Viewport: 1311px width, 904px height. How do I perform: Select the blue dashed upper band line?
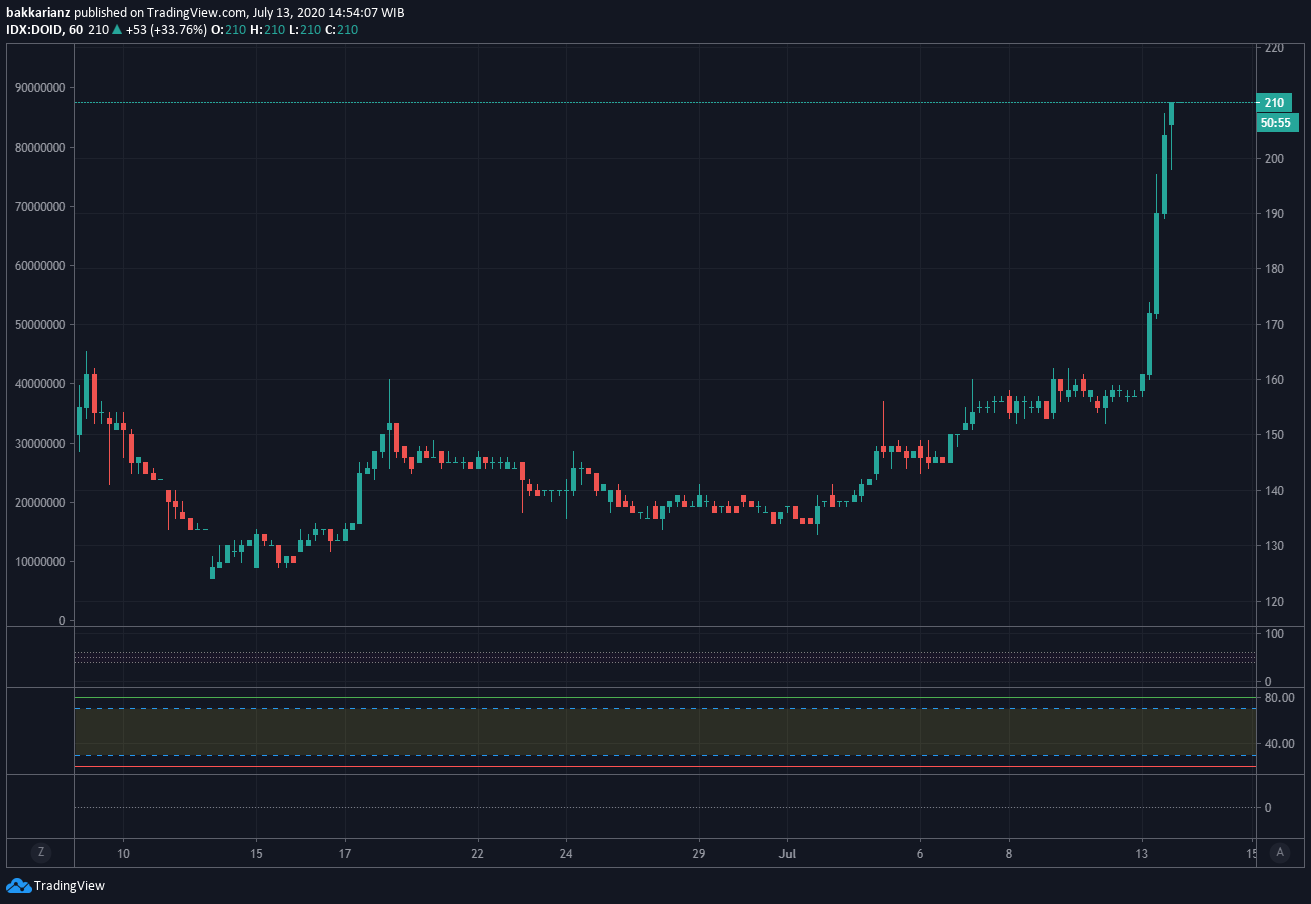[665, 709]
